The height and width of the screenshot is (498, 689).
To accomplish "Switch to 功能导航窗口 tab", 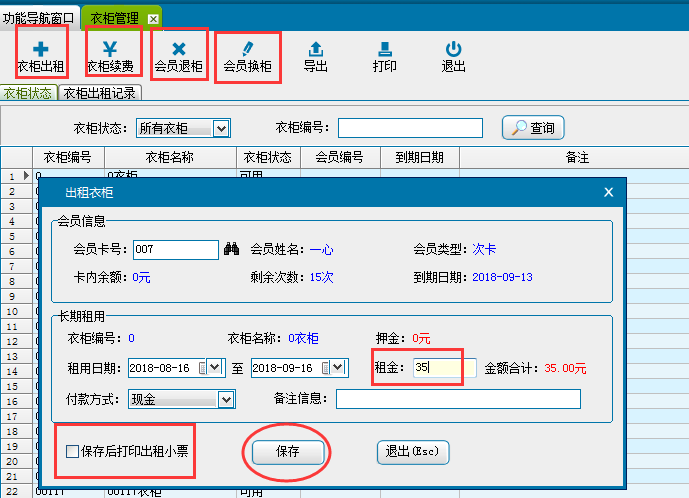I will tap(38, 18).
